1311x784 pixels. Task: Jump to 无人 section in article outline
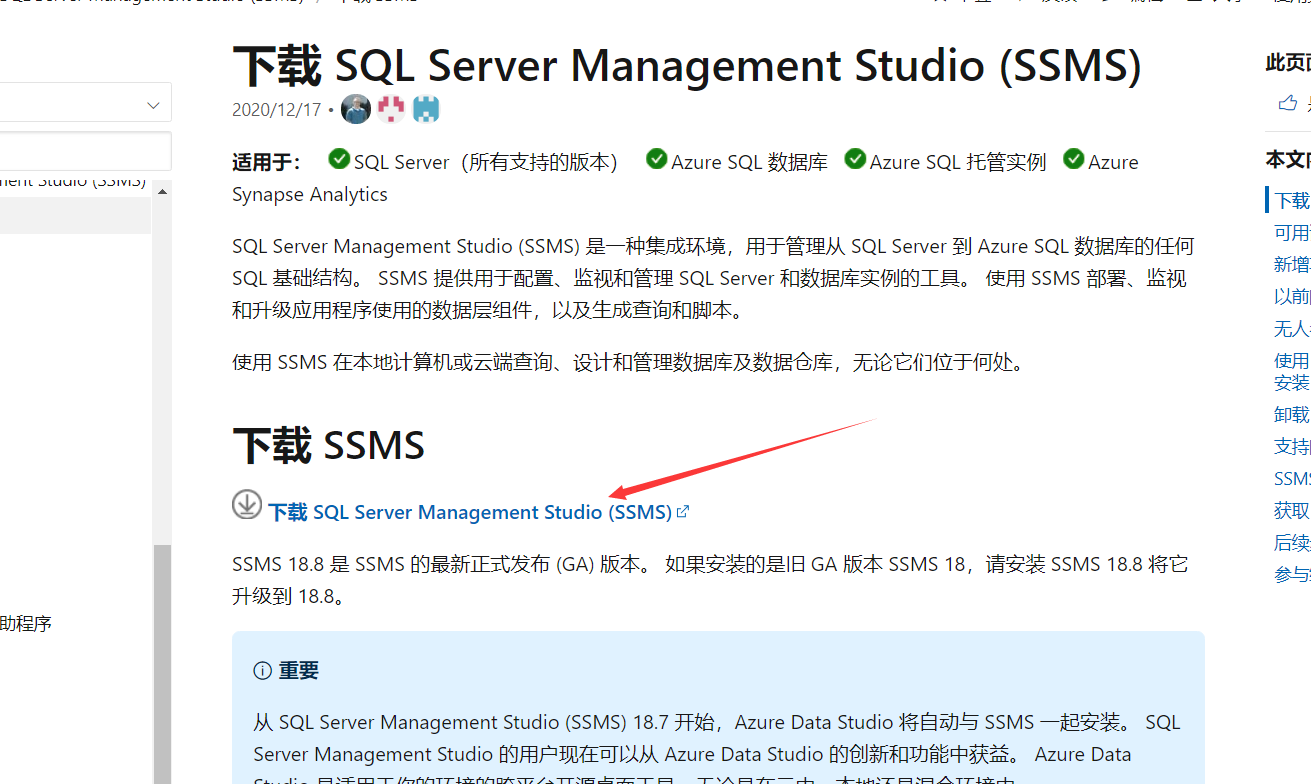point(1292,329)
